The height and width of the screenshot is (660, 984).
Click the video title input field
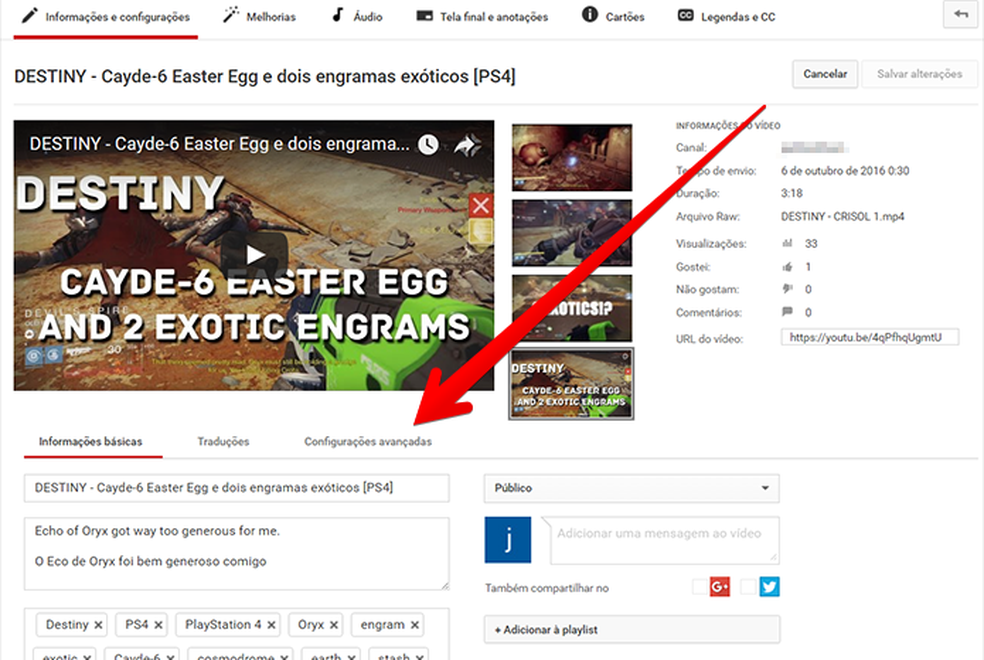tap(237, 487)
